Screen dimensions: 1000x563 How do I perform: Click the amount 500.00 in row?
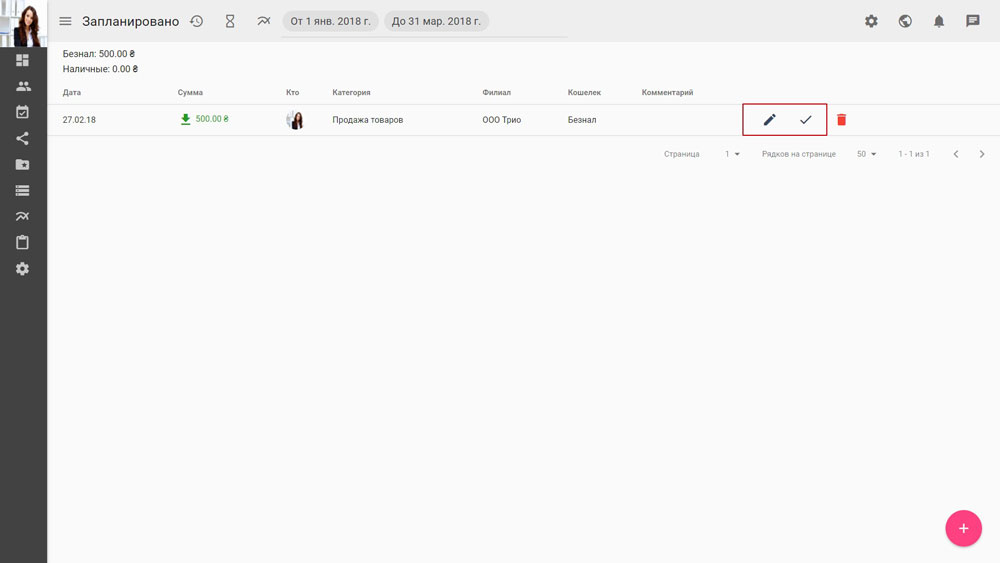211,119
